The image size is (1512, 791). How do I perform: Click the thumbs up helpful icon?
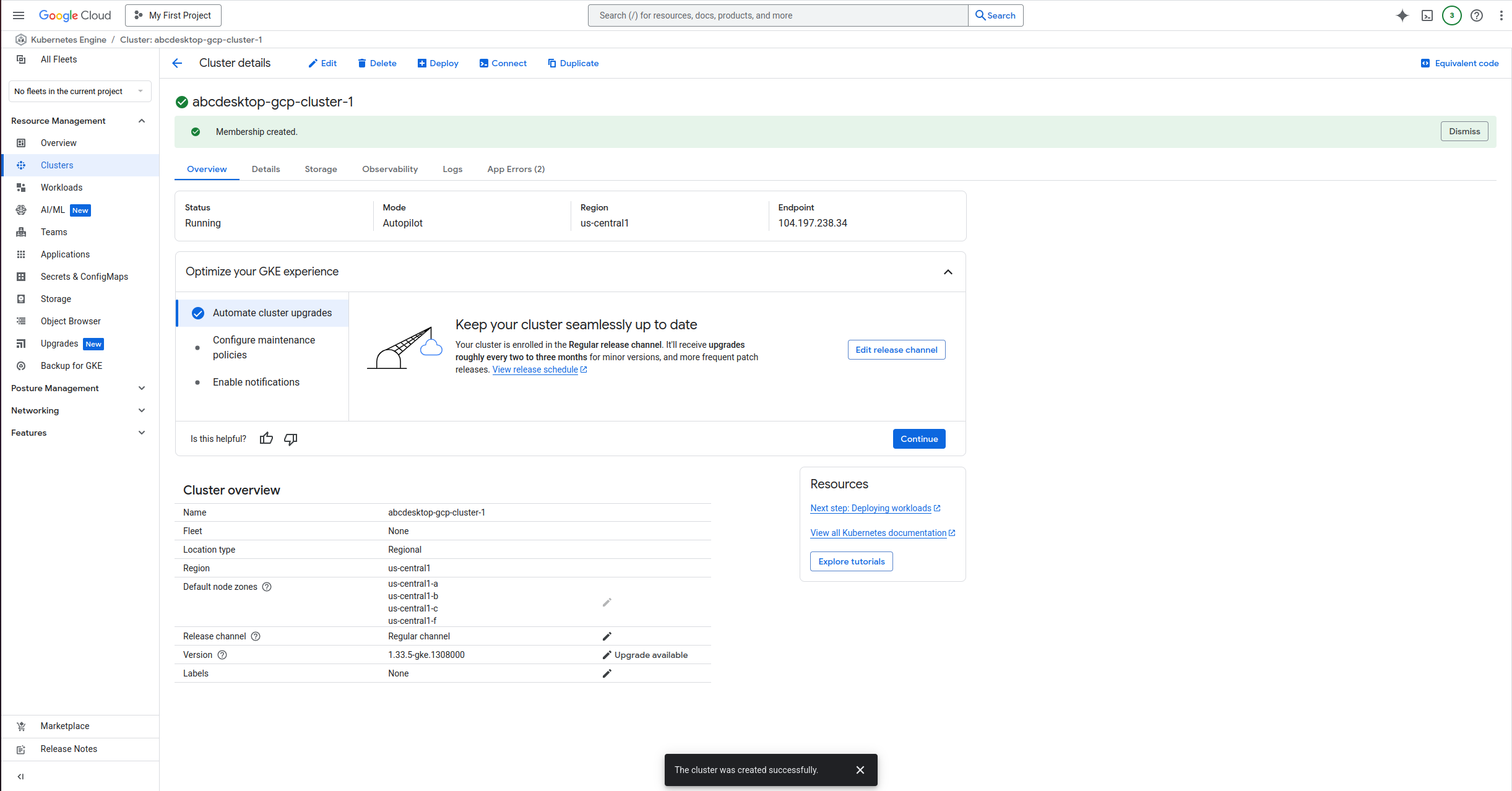(266, 439)
